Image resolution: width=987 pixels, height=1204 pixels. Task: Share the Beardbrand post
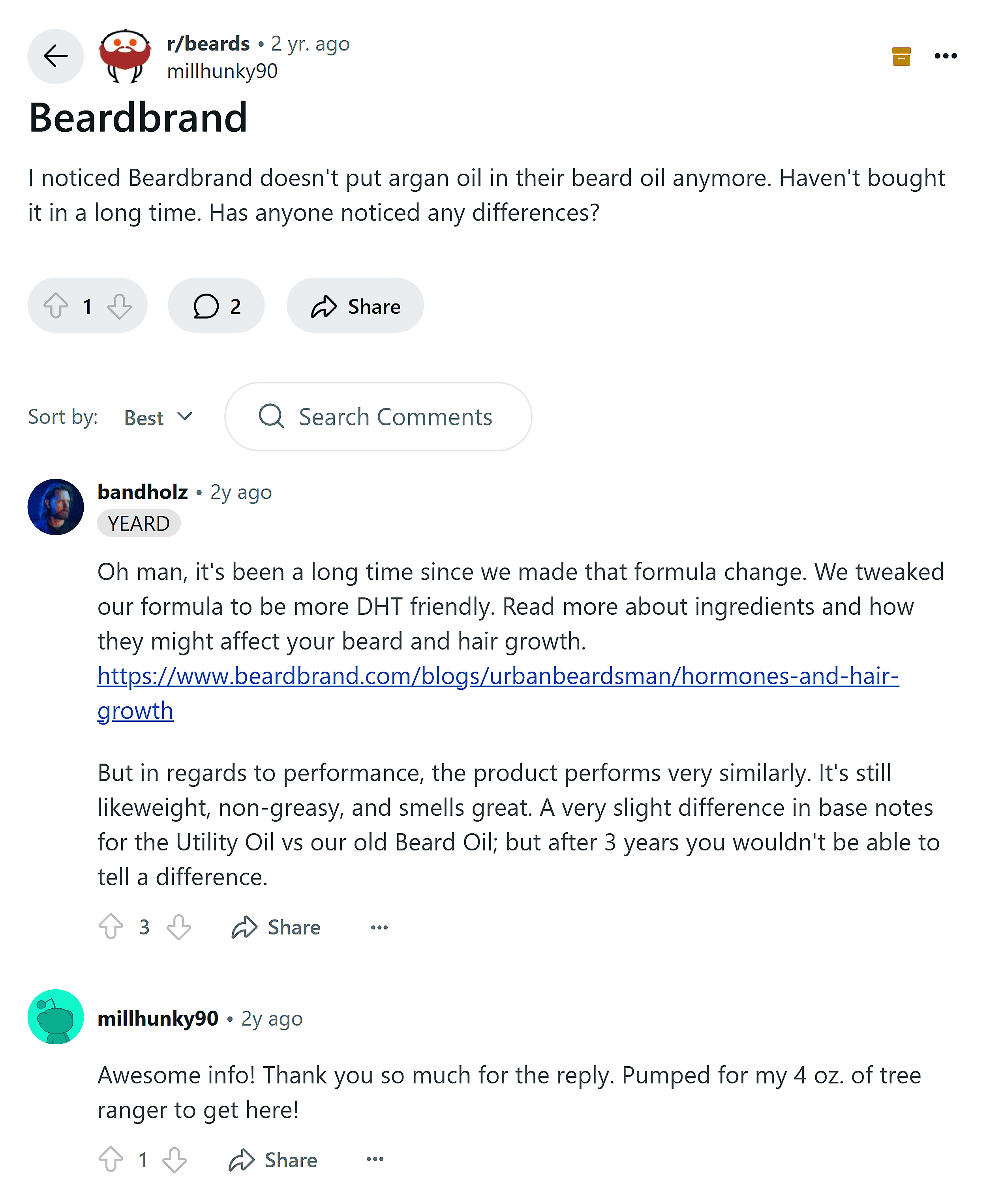point(355,306)
